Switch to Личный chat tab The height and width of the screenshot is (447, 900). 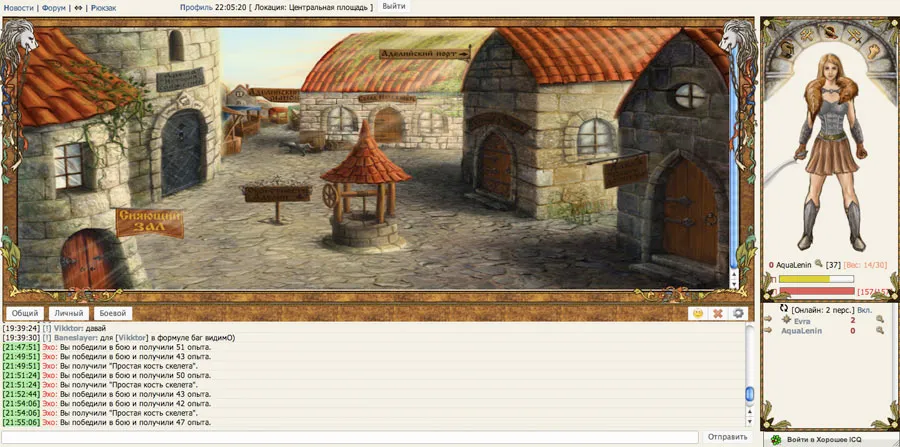pyautogui.click(x=69, y=313)
